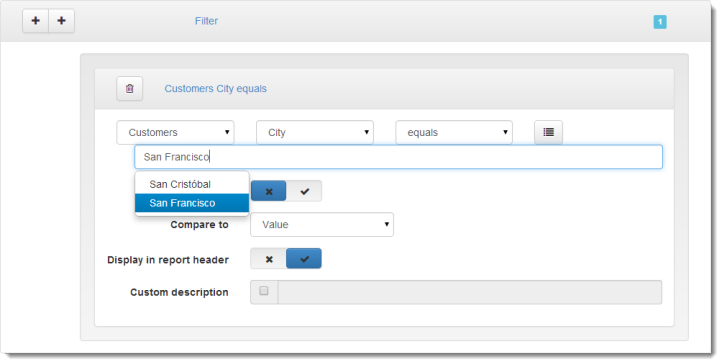The image size is (722, 364).
Task: Tick the Custom description checkbox
Action: pyautogui.click(x=264, y=291)
